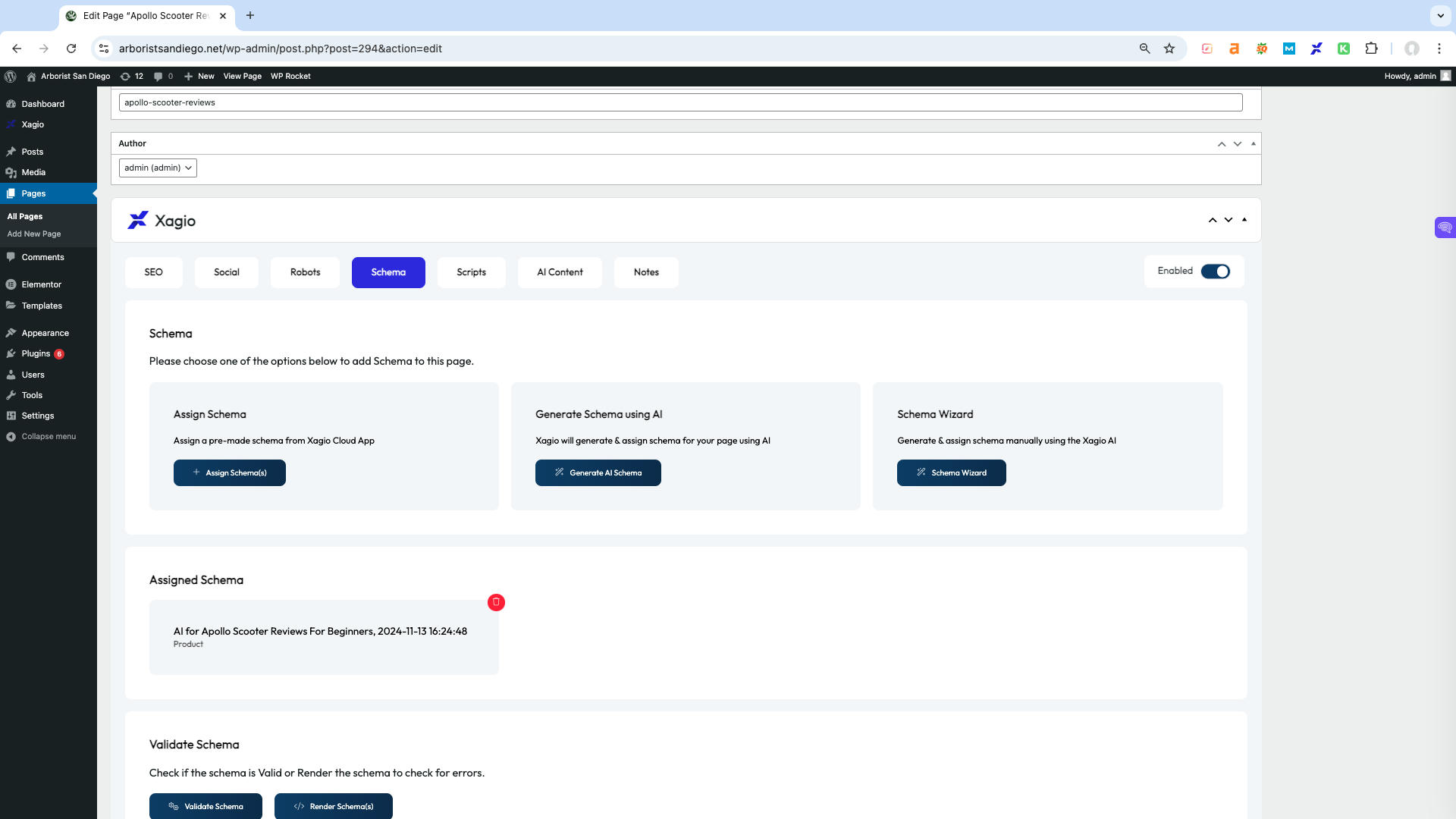Switch to the SEO tab
1456x819 pixels.
click(154, 272)
